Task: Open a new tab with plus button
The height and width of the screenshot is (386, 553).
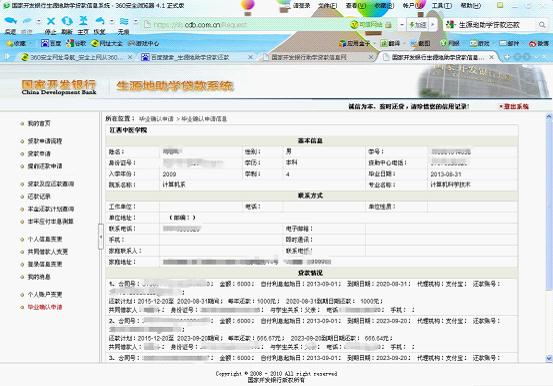Action: click(507, 57)
